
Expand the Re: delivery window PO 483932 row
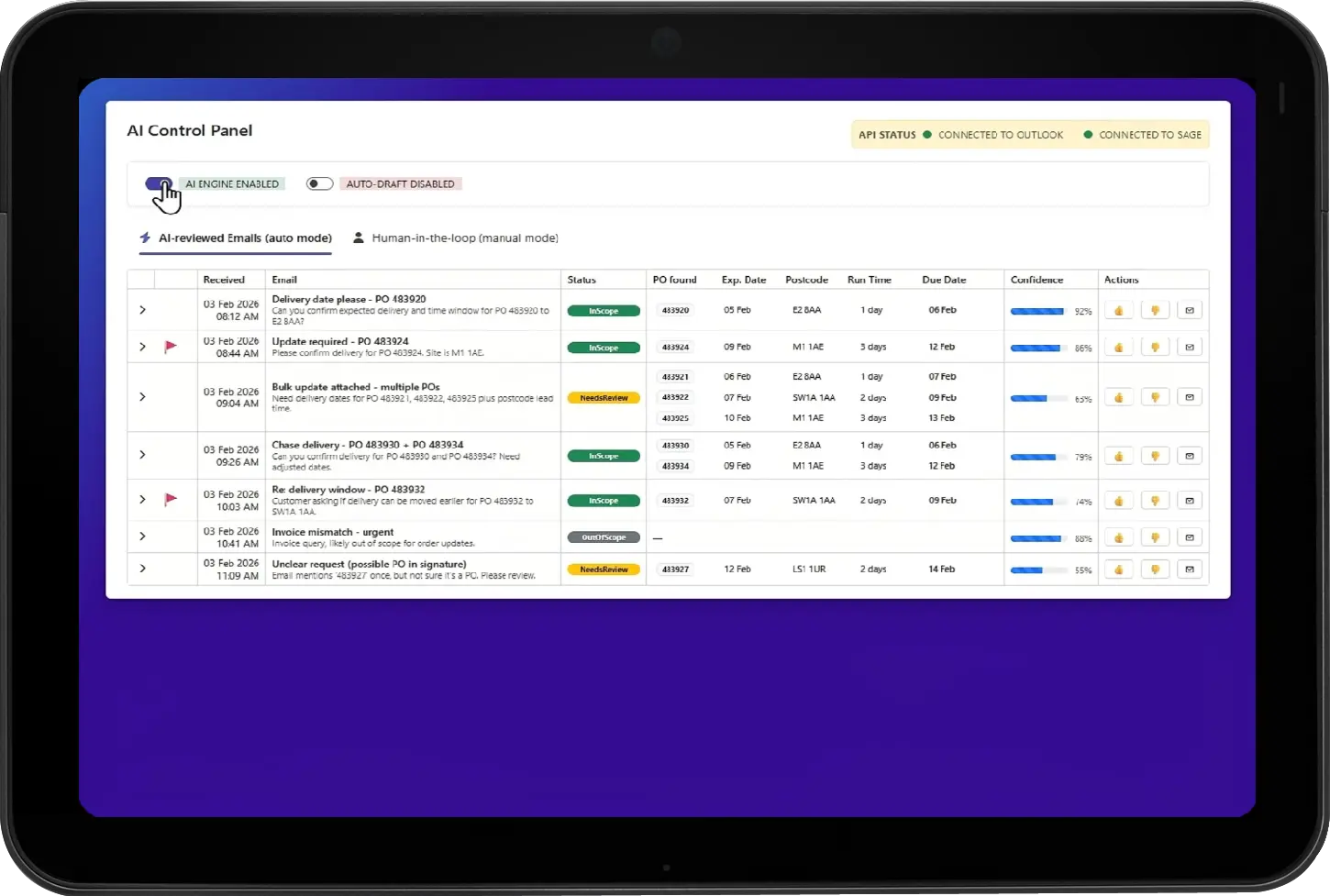pyautogui.click(x=142, y=500)
